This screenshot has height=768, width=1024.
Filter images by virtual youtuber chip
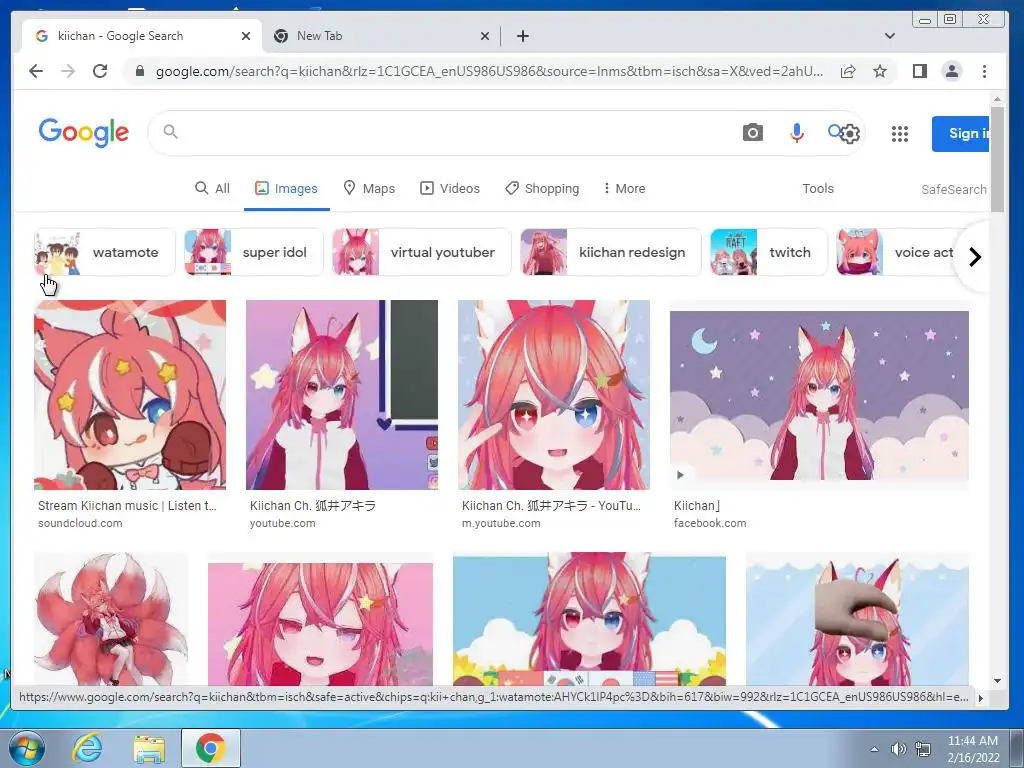421,252
